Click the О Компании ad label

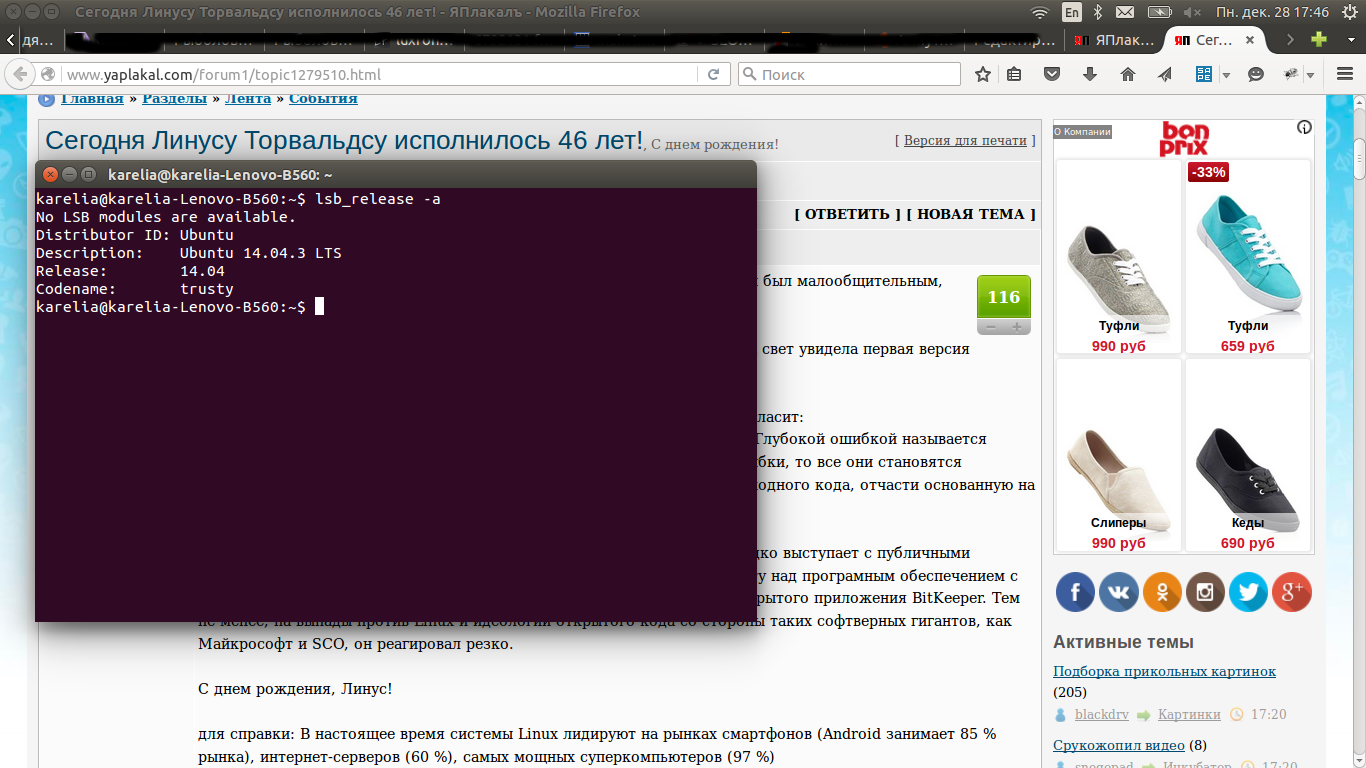[x=1082, y=131]
